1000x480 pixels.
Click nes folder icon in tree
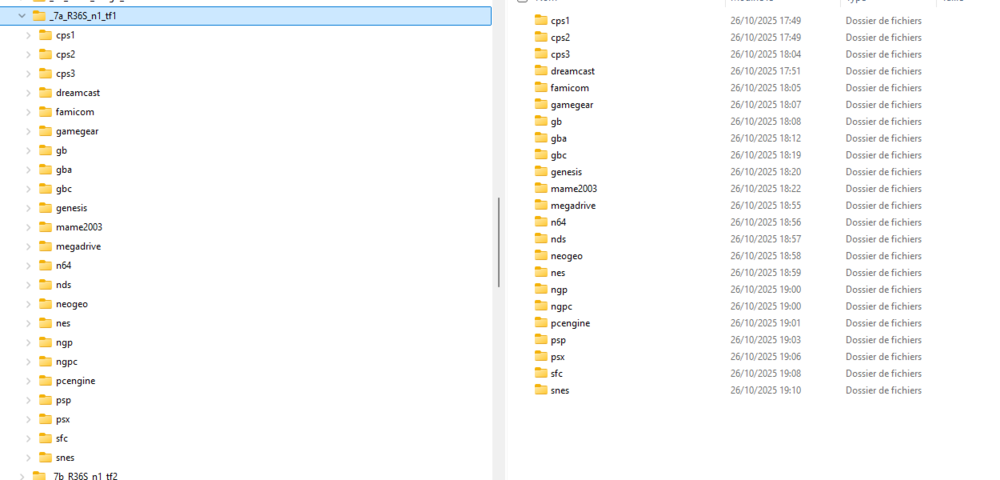(45, 323)
